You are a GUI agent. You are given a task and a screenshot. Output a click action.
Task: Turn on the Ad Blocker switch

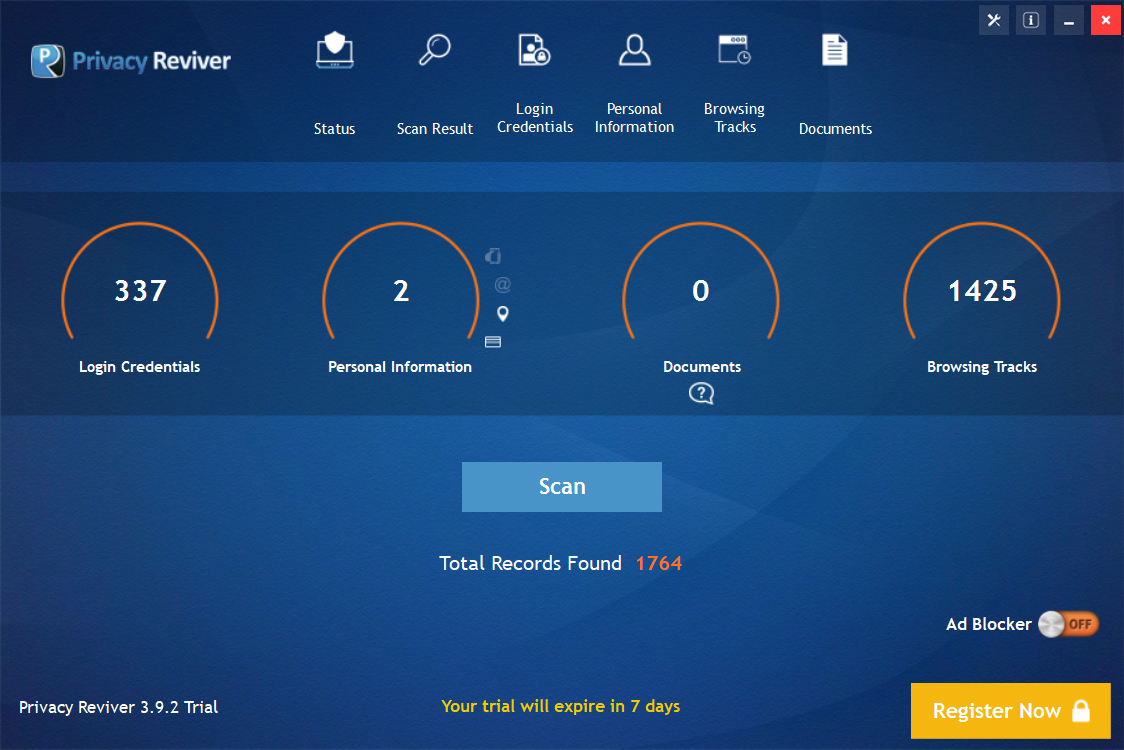[1068, 624]
